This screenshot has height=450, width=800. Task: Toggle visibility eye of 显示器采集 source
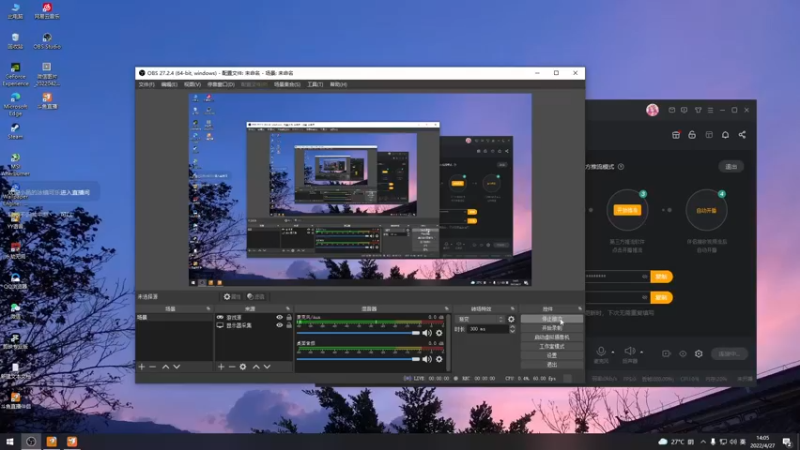pyautogui.click(x=280, y=325)
